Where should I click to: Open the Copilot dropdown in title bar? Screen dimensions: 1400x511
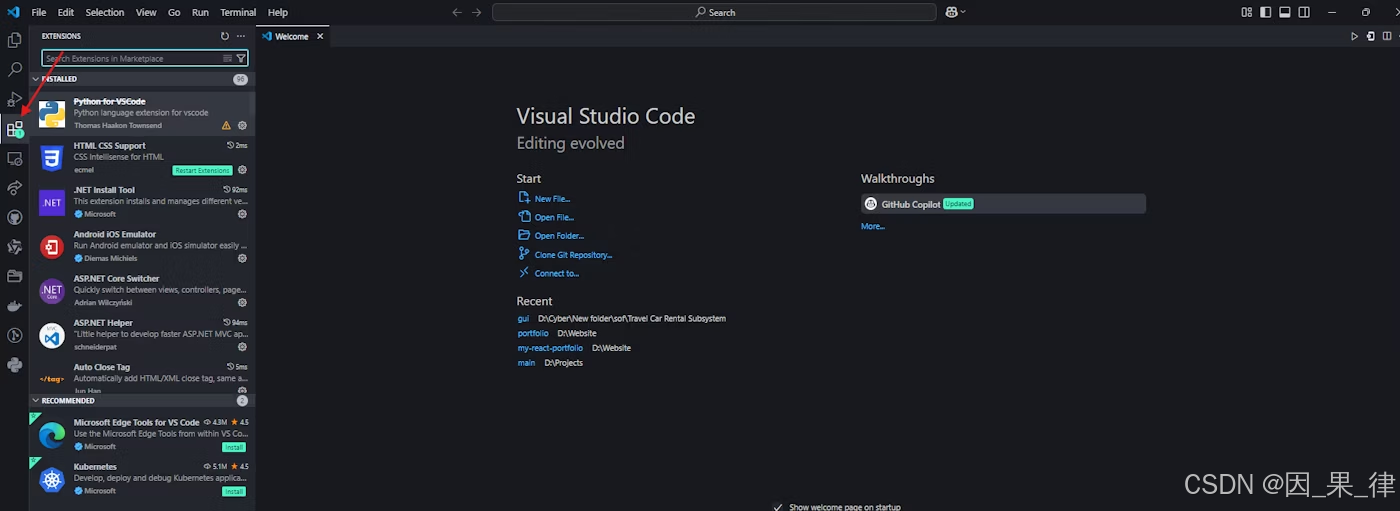(963, 12)
